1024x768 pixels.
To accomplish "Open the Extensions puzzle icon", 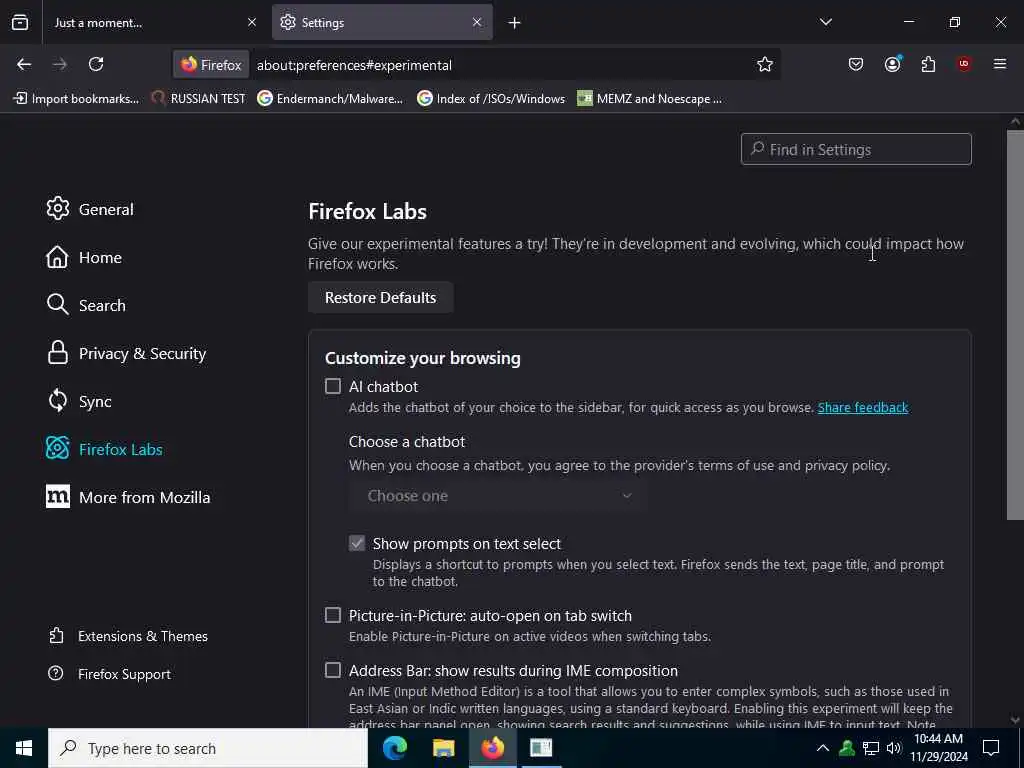I will (928, 64).
